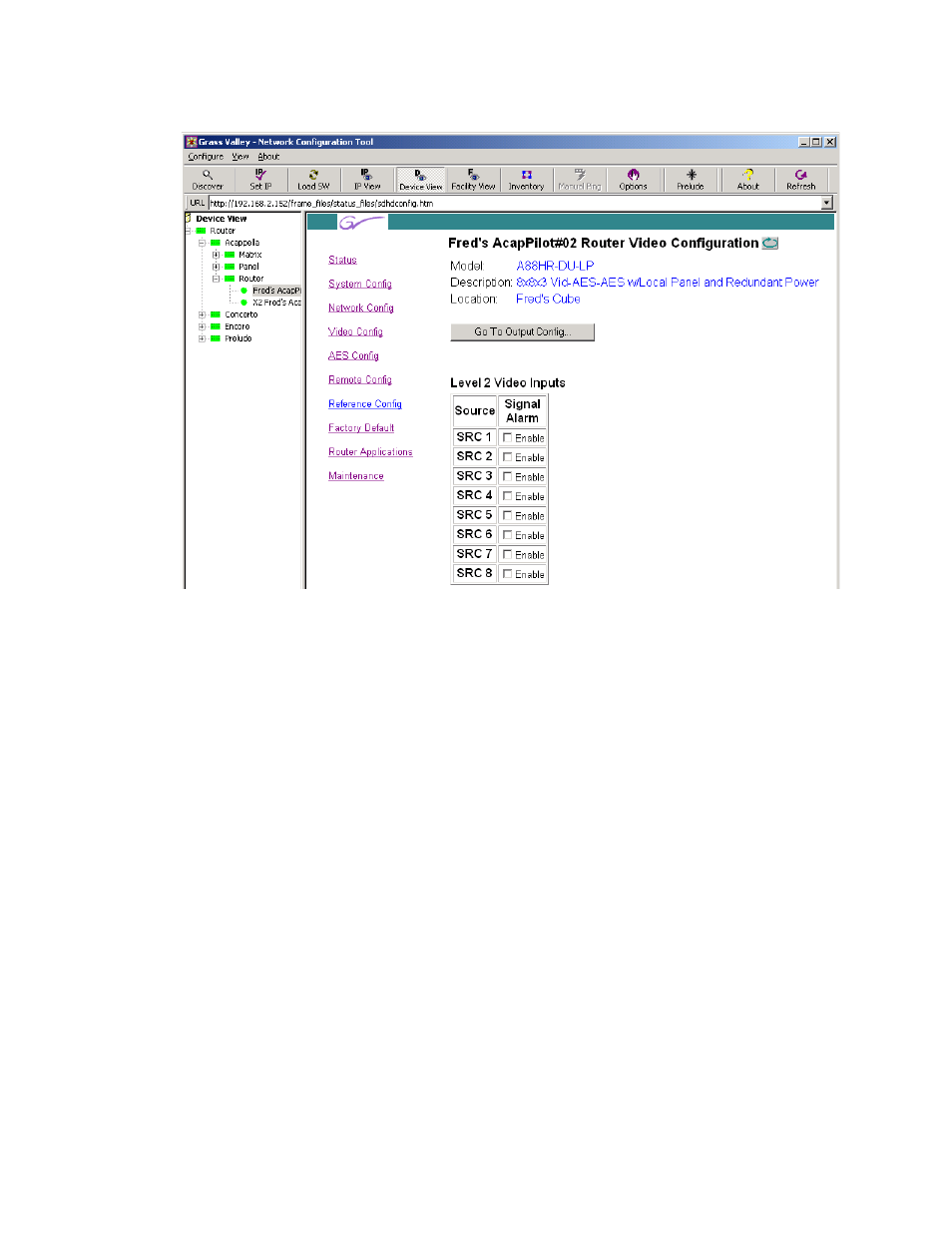
Task: Collapse the Acappella tree node
Action: coord(202,243)
